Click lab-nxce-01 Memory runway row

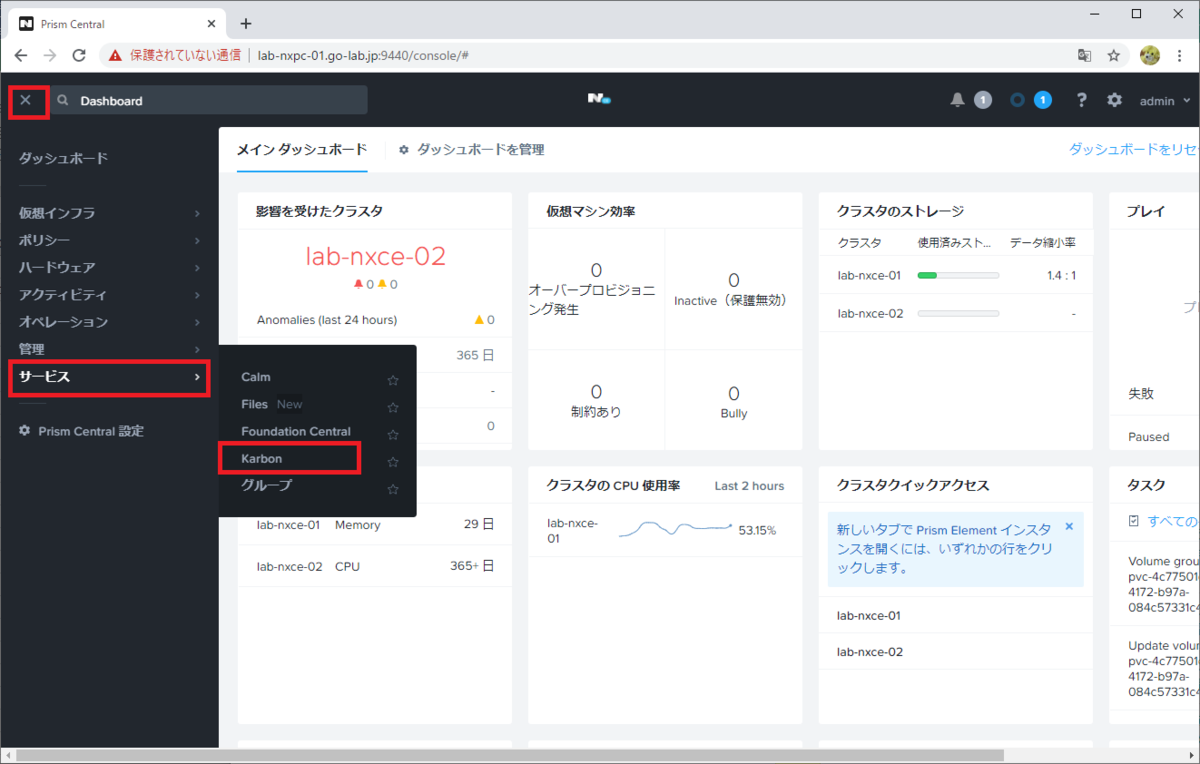375,524
